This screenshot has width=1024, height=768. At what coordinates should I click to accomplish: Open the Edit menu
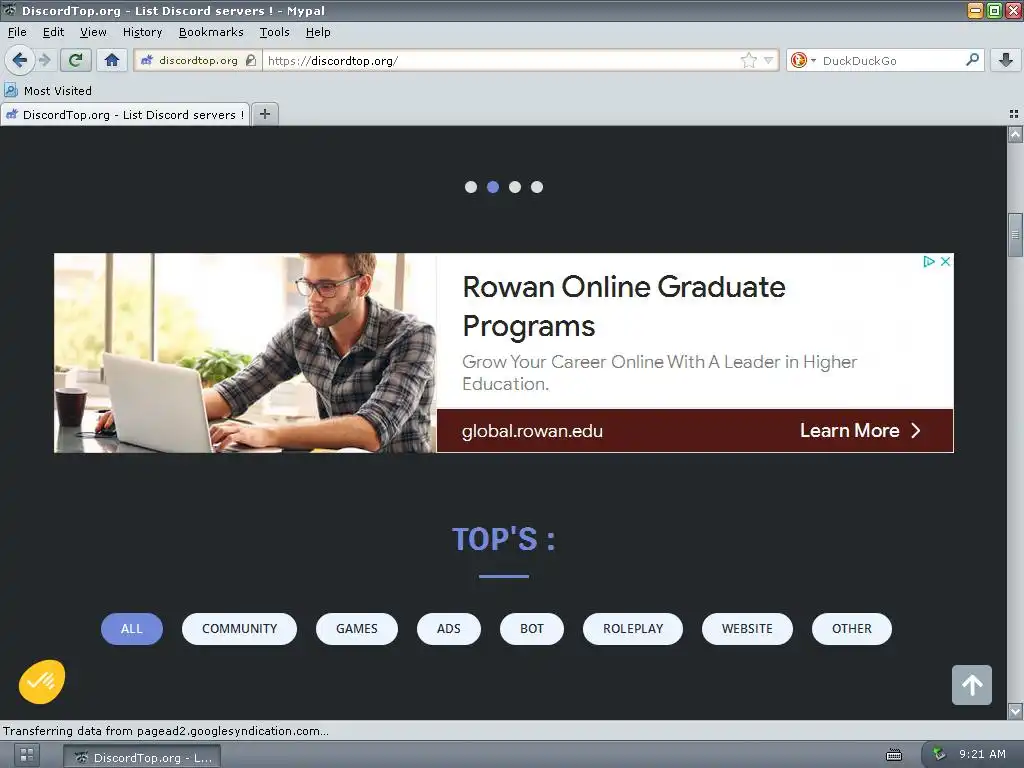(x=53, y=32)
